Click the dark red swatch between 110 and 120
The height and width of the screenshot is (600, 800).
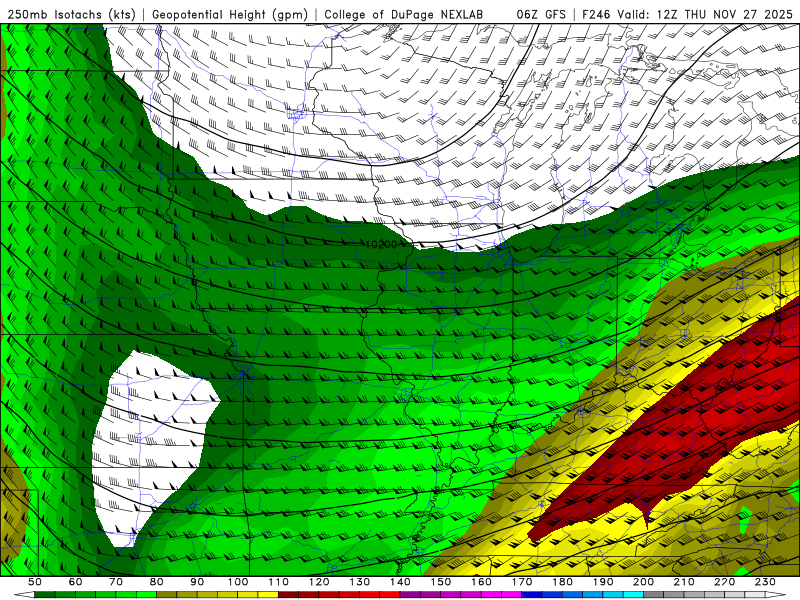click(x=288, y=594)
